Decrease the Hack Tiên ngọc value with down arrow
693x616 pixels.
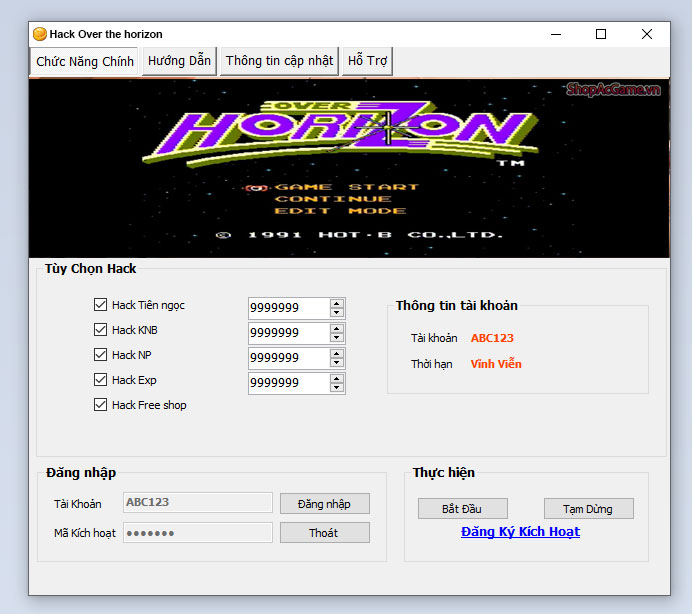click(337, 312)
